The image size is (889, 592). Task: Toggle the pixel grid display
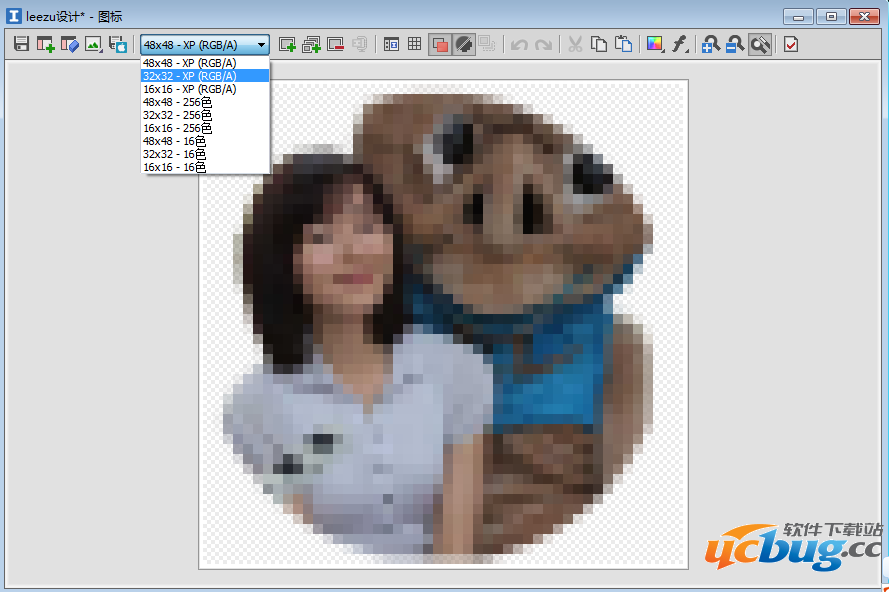(414, 44)
